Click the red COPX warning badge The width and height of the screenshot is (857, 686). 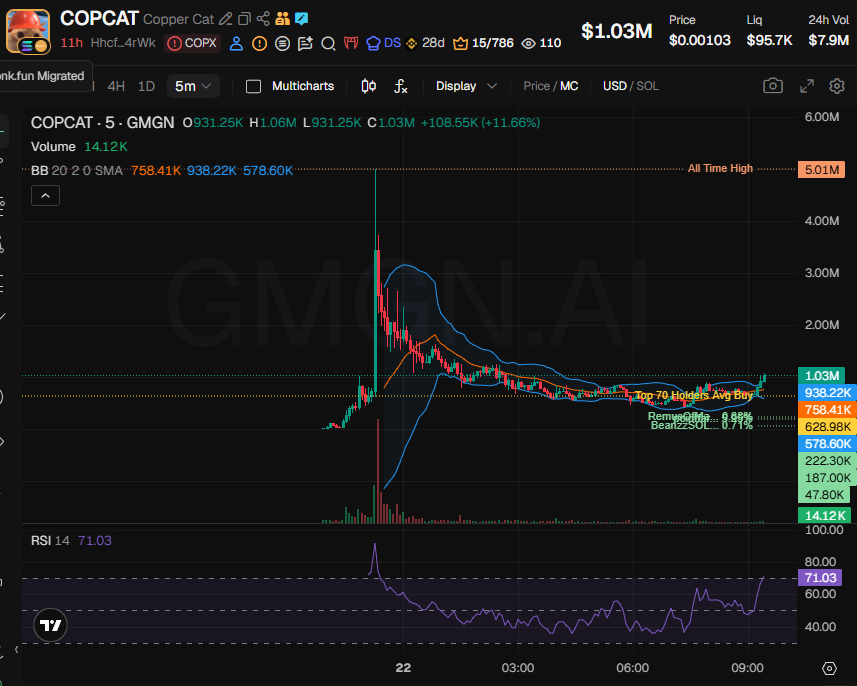192,43
